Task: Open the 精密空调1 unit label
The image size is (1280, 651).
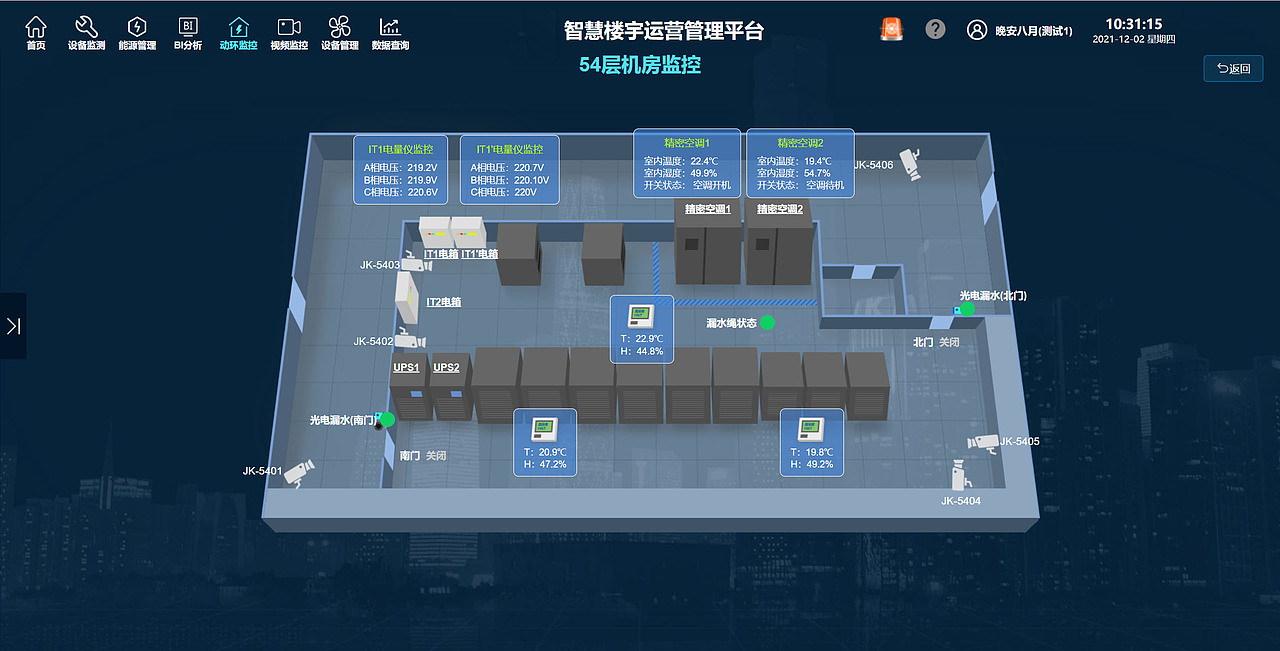Action: pyautogui.click(x=708, y=209)
